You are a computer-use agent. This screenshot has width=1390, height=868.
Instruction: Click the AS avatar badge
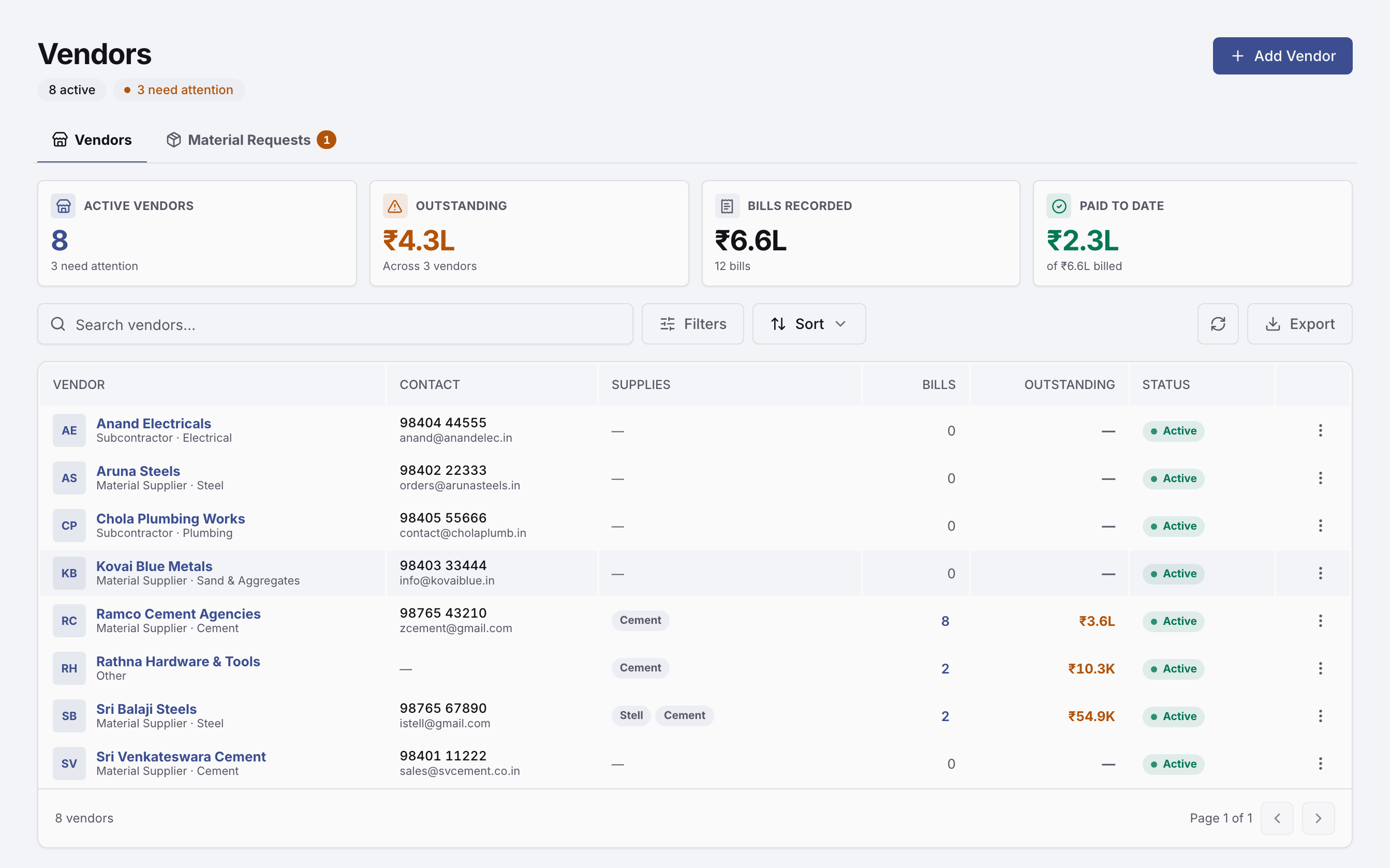click(69, 478)
